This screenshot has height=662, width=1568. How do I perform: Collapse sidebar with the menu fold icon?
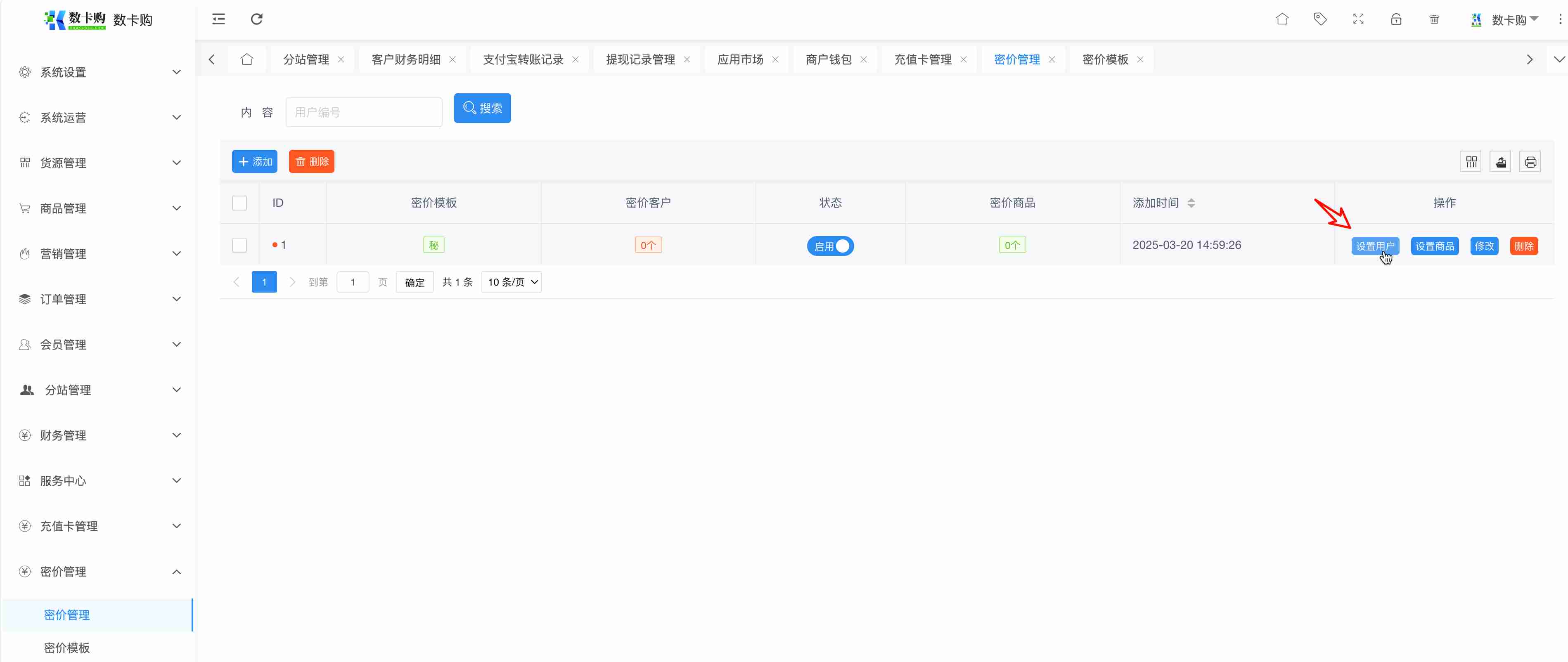click(x=218, y=19)
